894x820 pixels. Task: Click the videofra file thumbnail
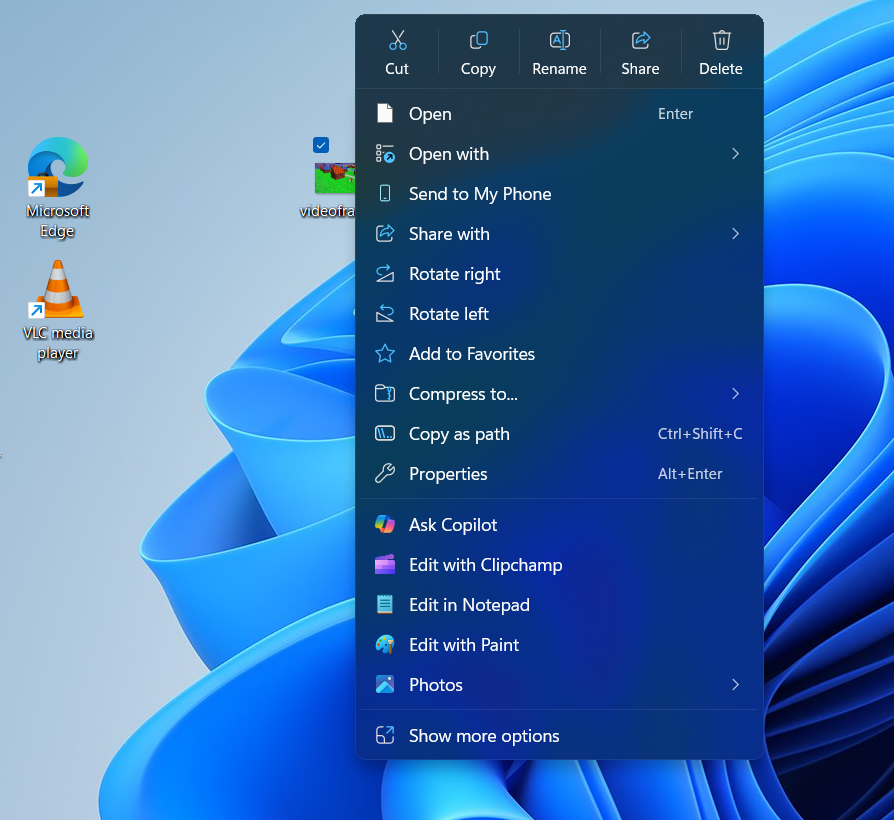337,180
